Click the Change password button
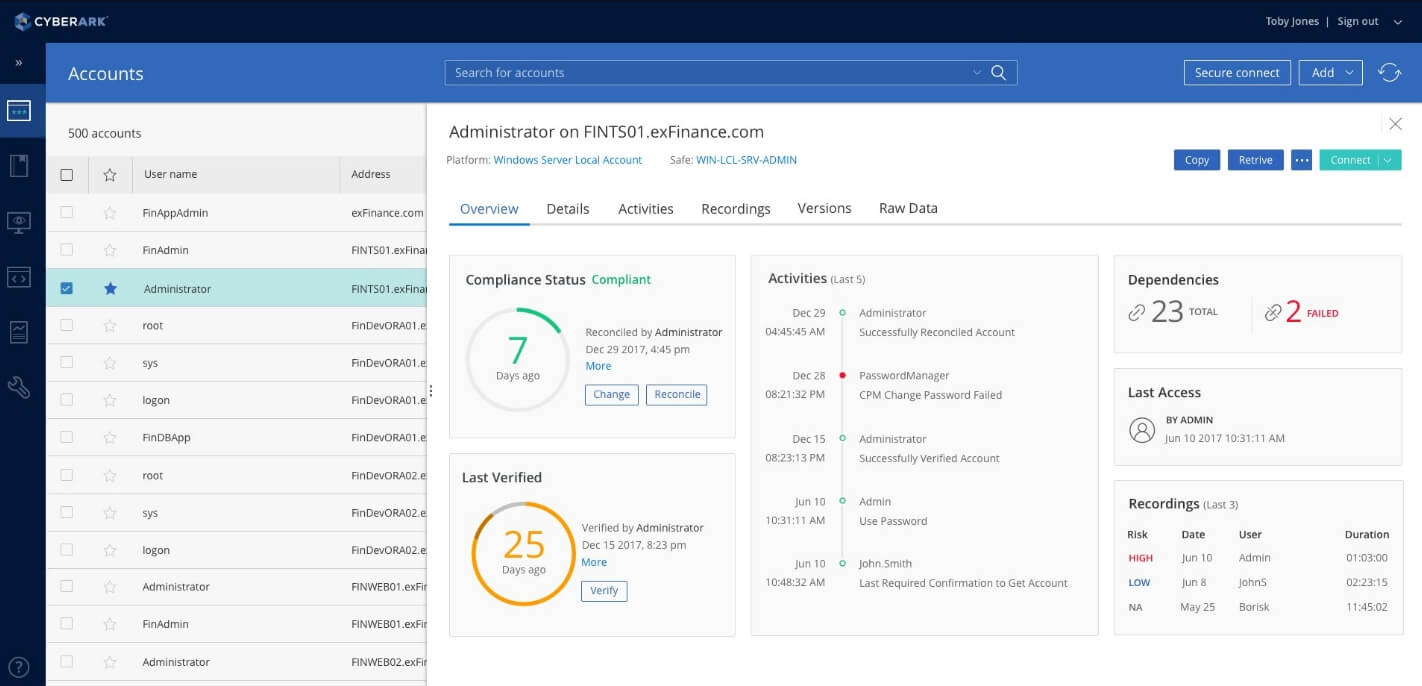Image resolution: width=1422 pixels, height=686 pixels. coord(611,394)
